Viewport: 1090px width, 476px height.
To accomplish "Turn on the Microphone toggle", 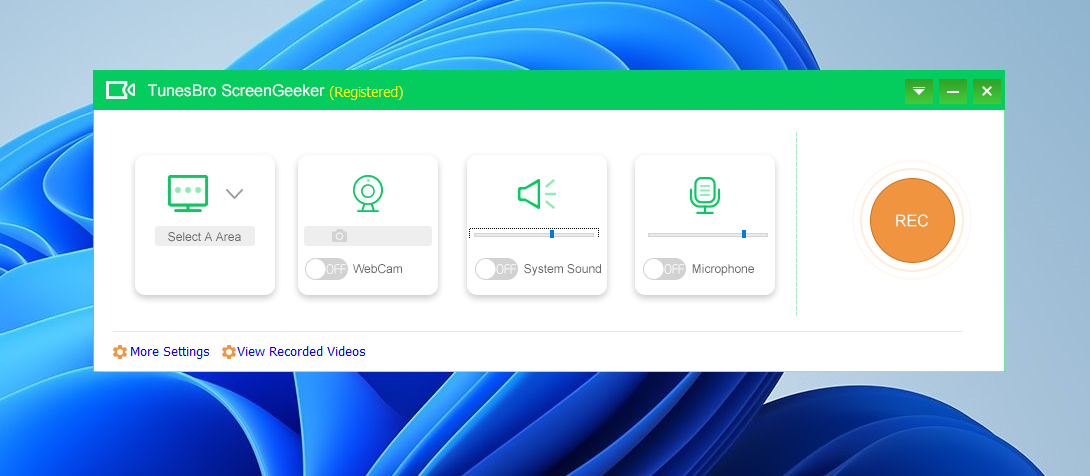I will pyautogui.click(x=664, y=269).
